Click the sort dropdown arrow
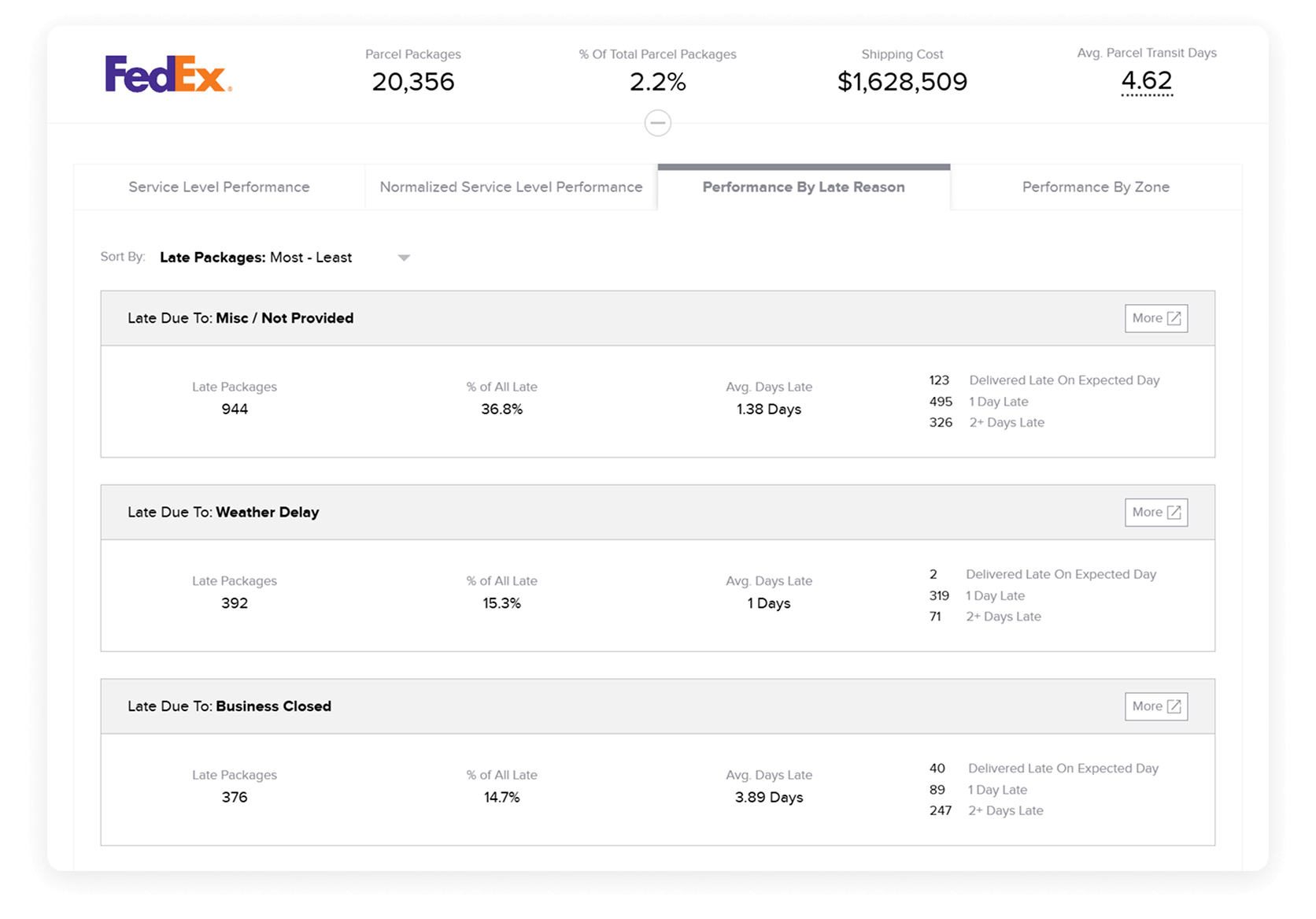The width and height of the screenshot is (1316, 919). coord(404,258)
